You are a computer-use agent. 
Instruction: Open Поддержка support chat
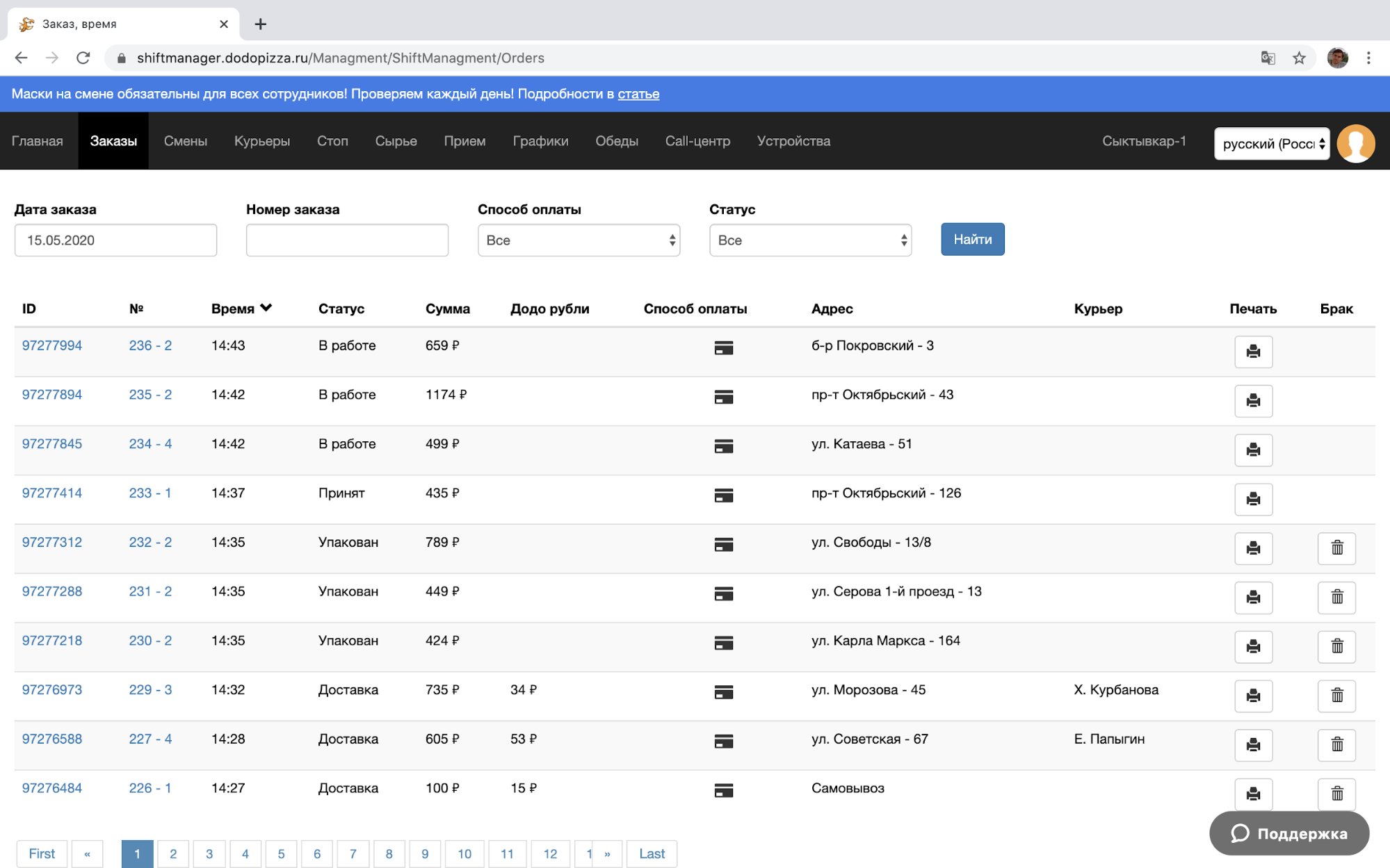[x=1288, y=833]
